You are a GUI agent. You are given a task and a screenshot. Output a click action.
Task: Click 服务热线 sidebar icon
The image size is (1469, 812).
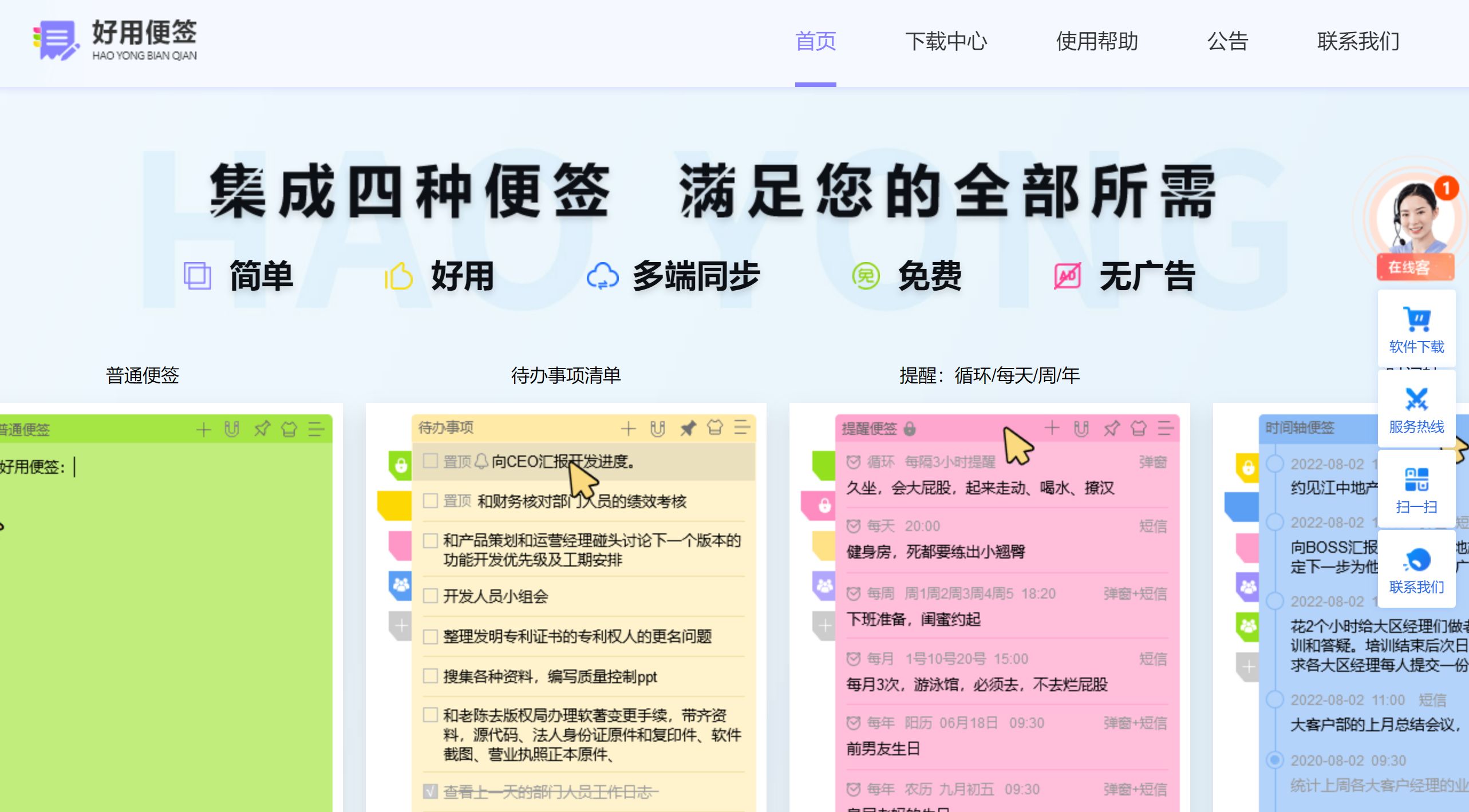(x=1416, y=399)
